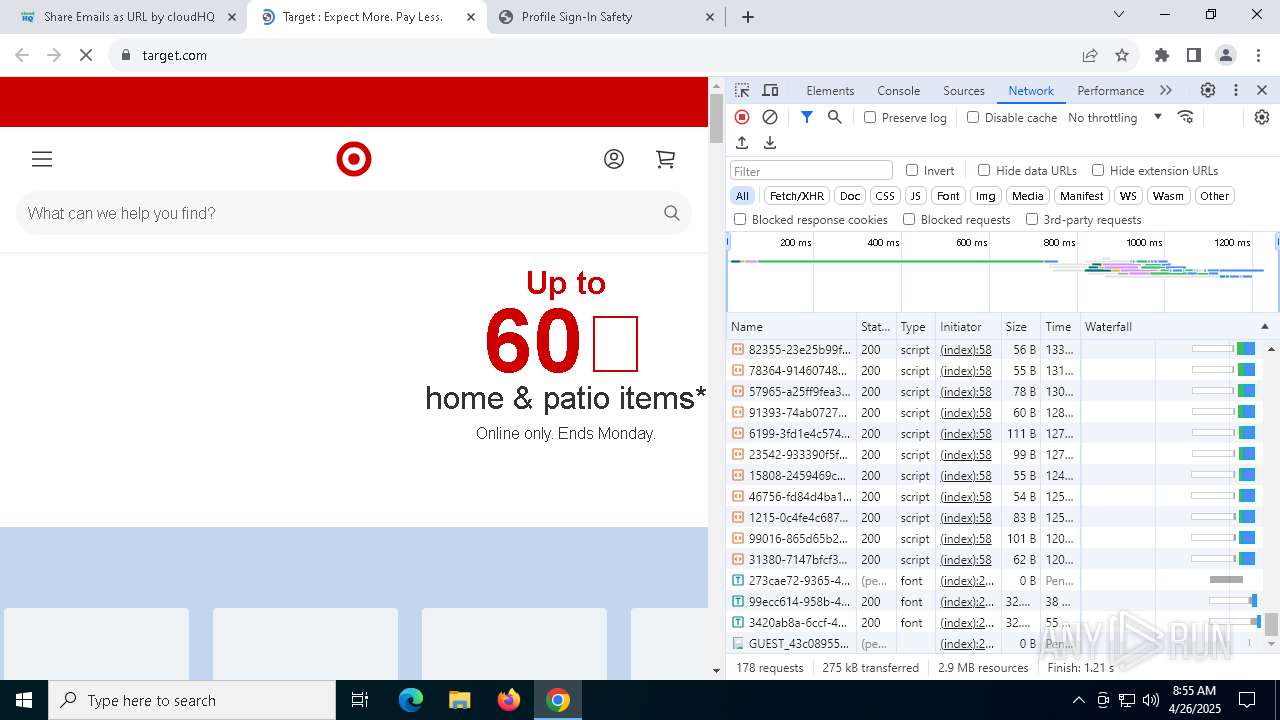Click the Target search magnifier icon
This screenshot has width=1280, height=720.
[672, 213]
